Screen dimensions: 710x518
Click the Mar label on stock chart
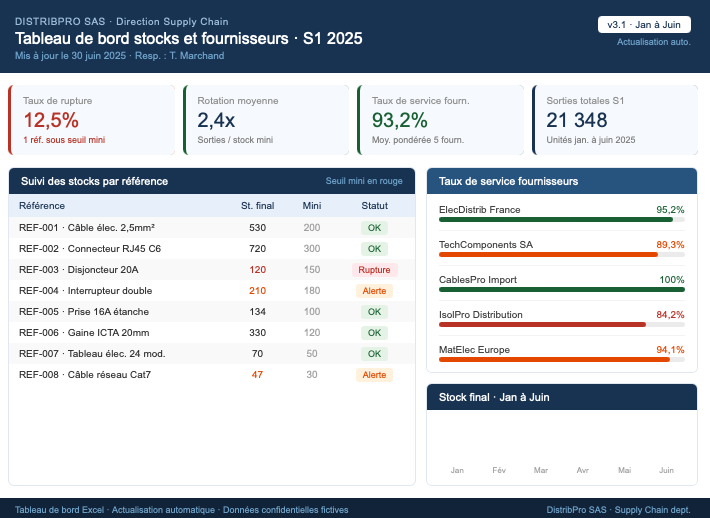(541, 470)
